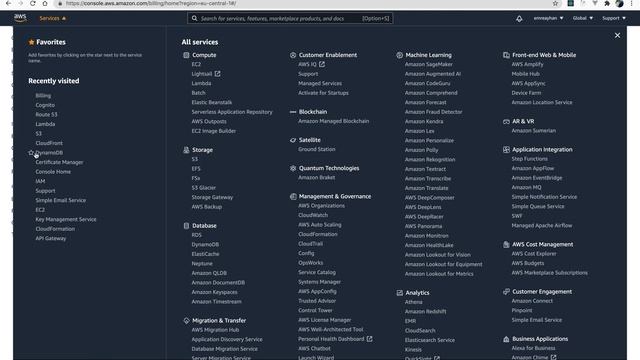Screen dimensions: 640x360
Task: Click external link icon beside Personal Health Dashboard
Action: pyautogui.click(x=369, y=339)
